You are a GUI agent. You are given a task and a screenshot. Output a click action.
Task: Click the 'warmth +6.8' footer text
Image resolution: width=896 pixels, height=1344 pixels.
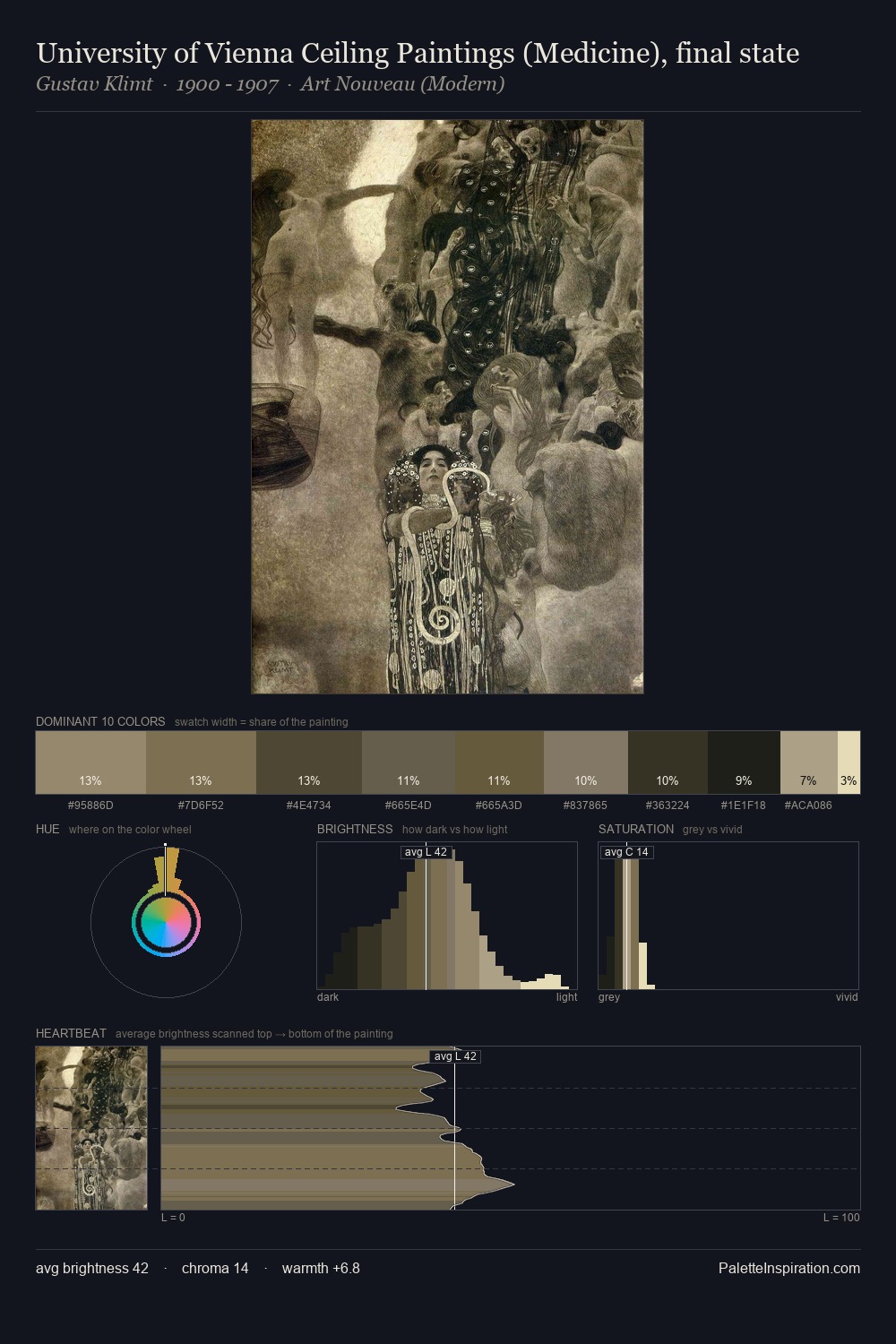point(321,1268)
